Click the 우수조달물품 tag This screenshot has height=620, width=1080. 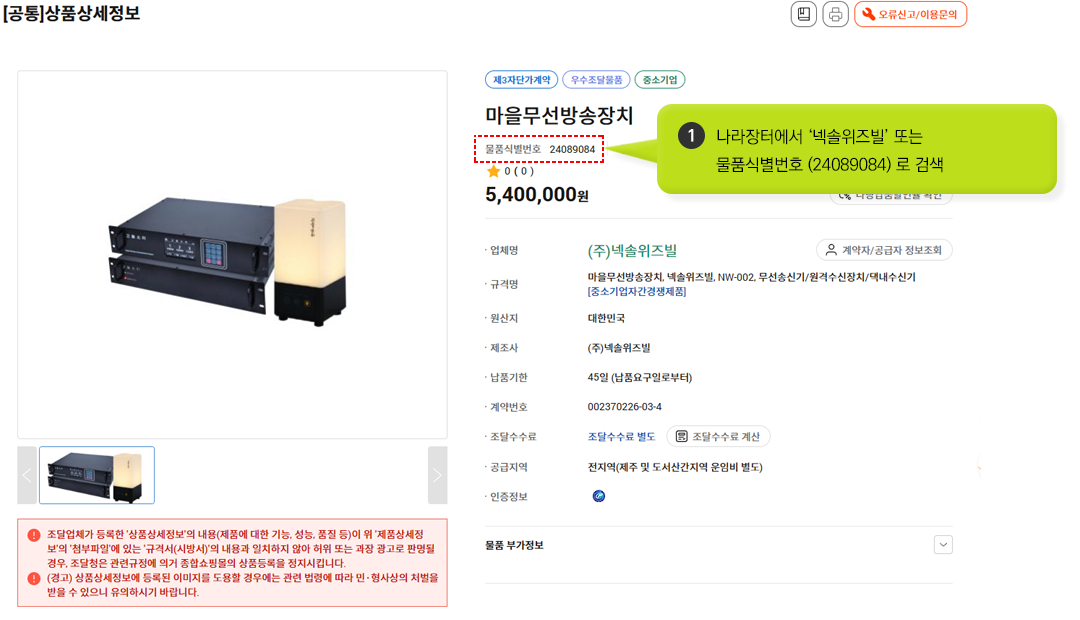click(595, 80)
